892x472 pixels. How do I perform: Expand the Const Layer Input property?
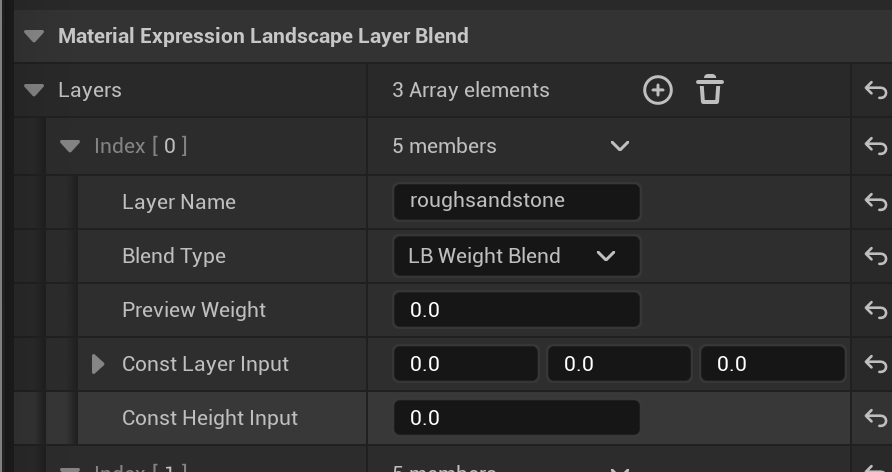[x=98, y=364]
